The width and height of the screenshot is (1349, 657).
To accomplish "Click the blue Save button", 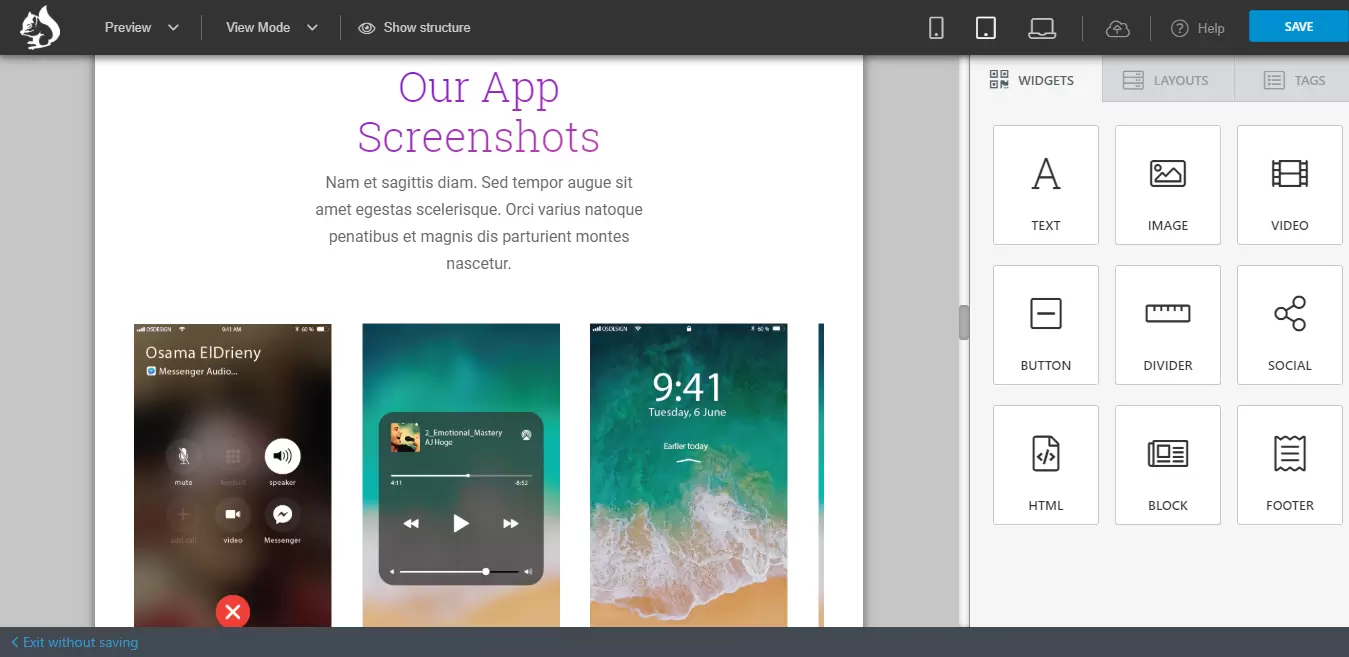I will [x=1298, y=27].
